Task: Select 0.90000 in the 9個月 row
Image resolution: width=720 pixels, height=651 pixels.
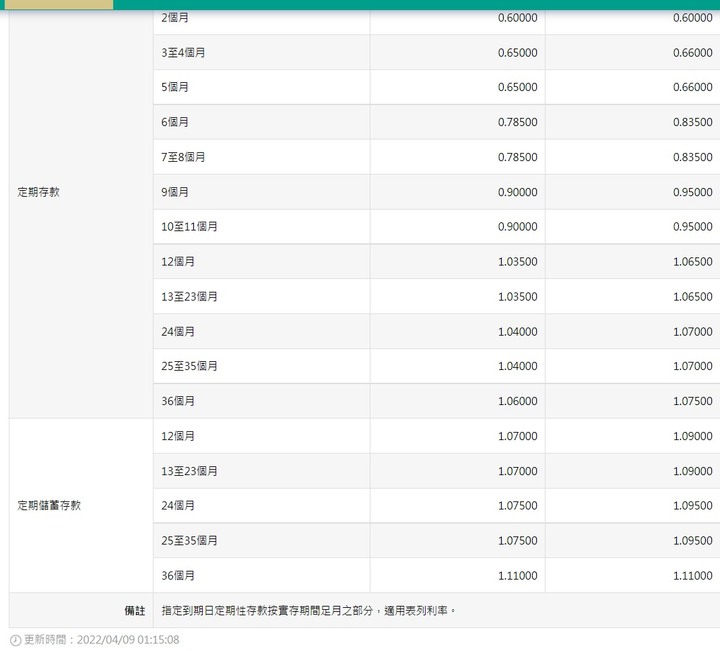Action: [518, 192]
